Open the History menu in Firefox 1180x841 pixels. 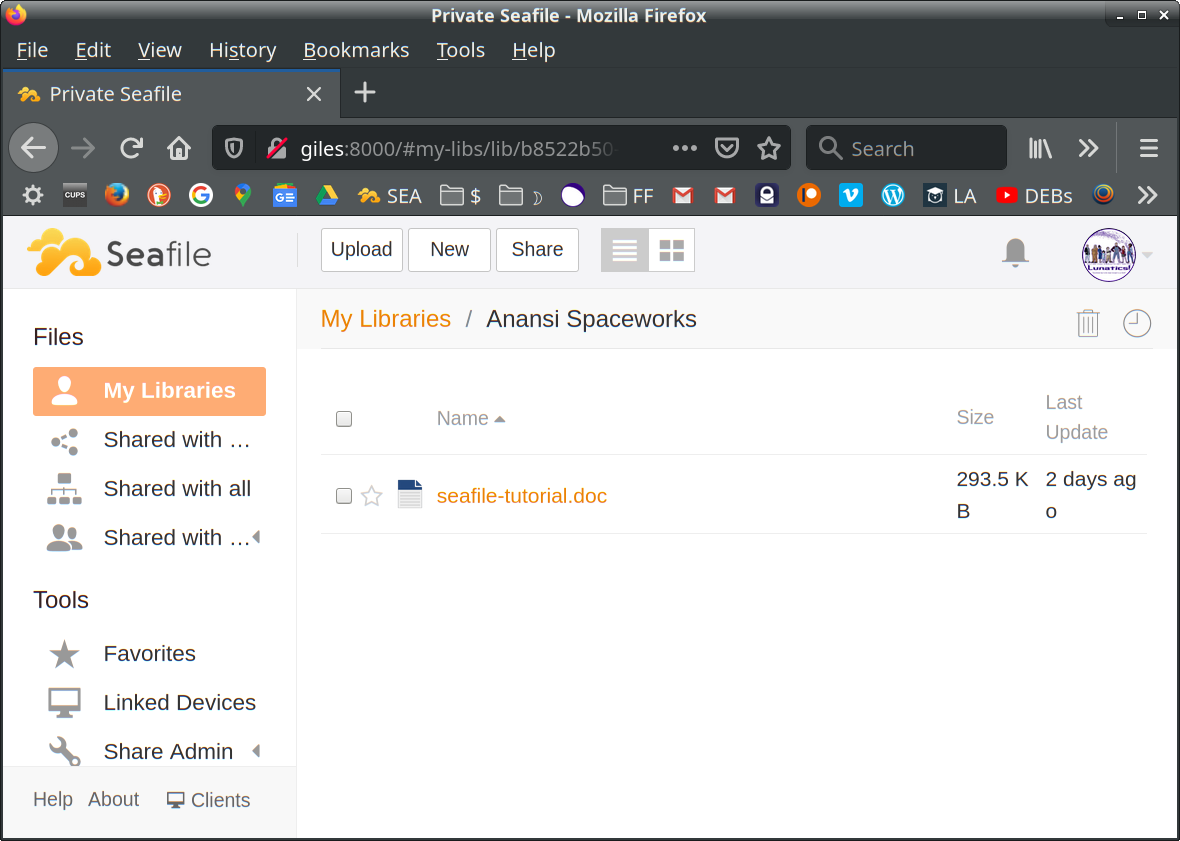(242, 50)
